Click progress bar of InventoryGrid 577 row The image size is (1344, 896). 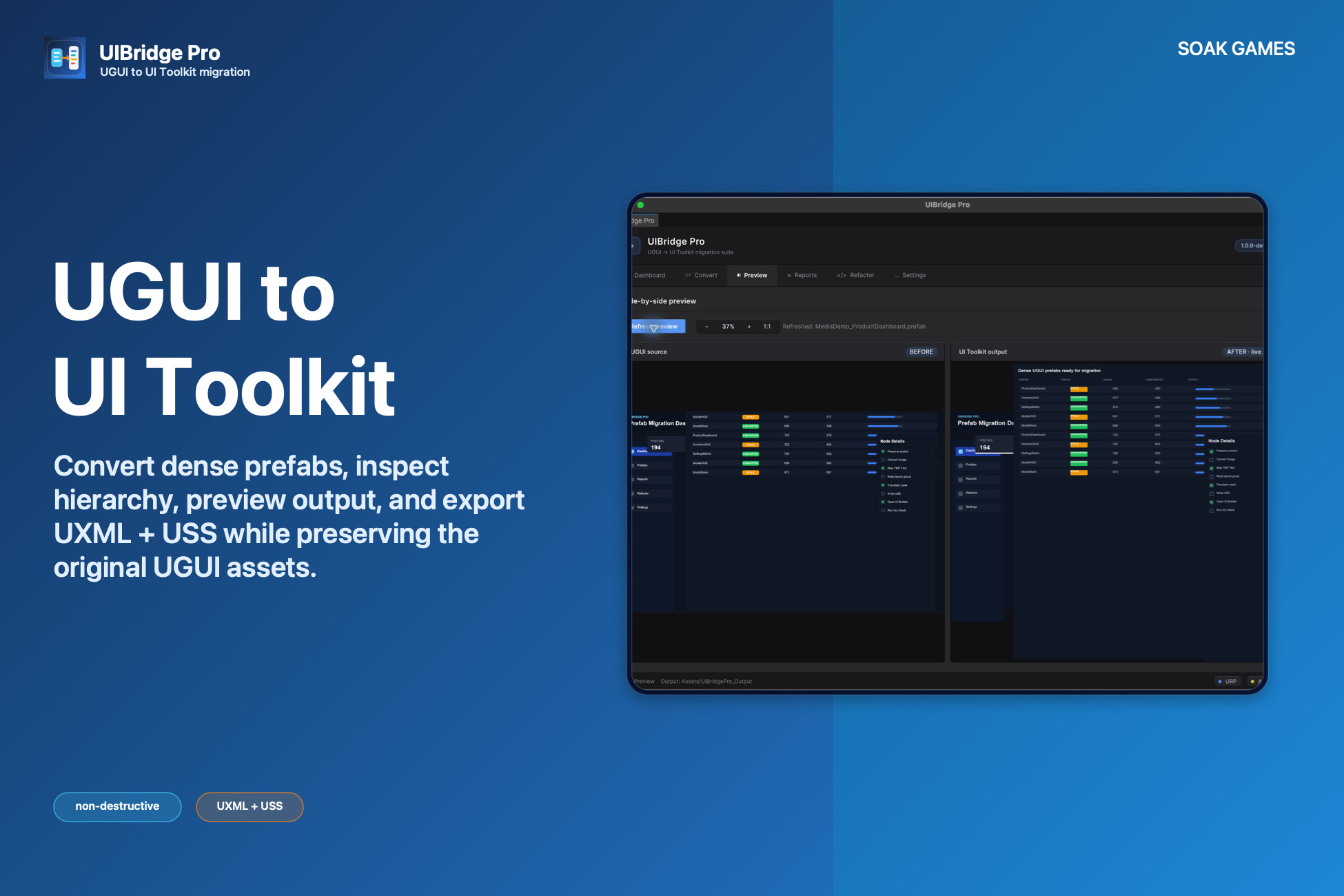click(1213, 398)
